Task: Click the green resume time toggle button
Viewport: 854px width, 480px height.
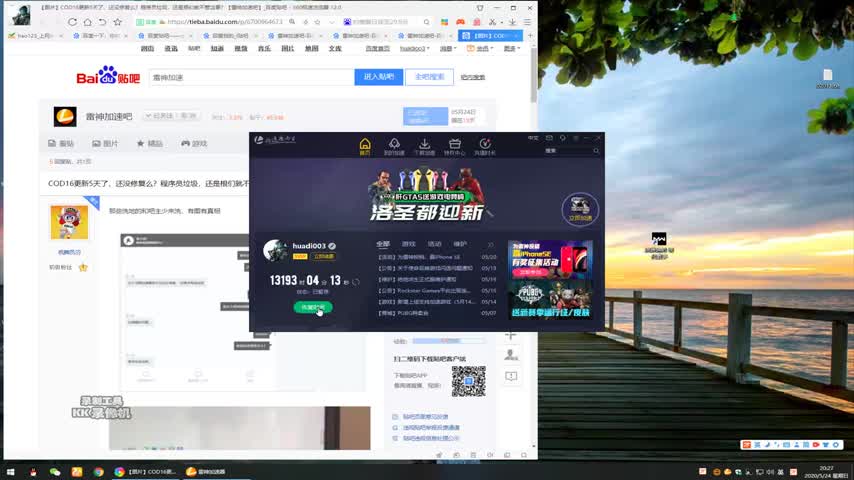Action: [x=313, y=307]
